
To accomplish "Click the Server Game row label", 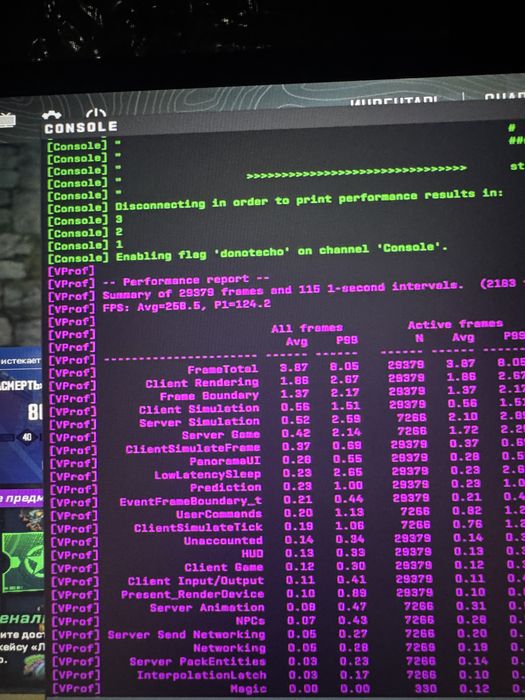I will tap(221, 435).
